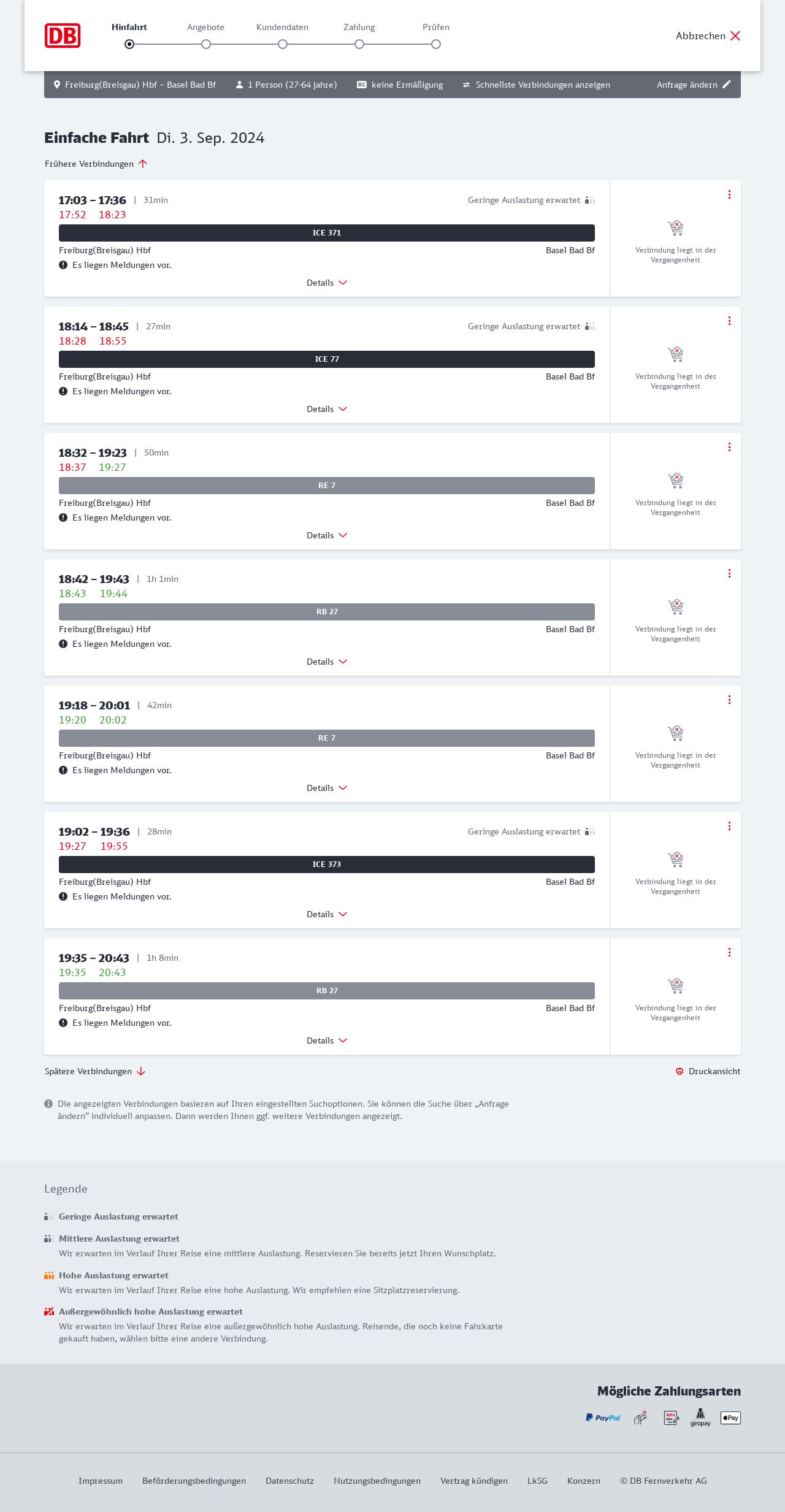Click the X icon next to Abbrechen
The width and height of the screenshot is (785, 1512).
click(x=735, y=36)
